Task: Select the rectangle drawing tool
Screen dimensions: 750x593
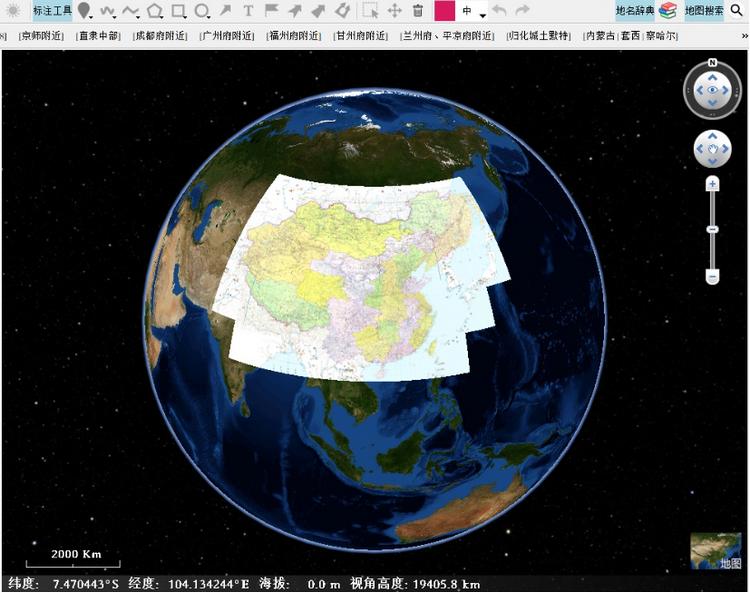Action: (x=178, y=11)
